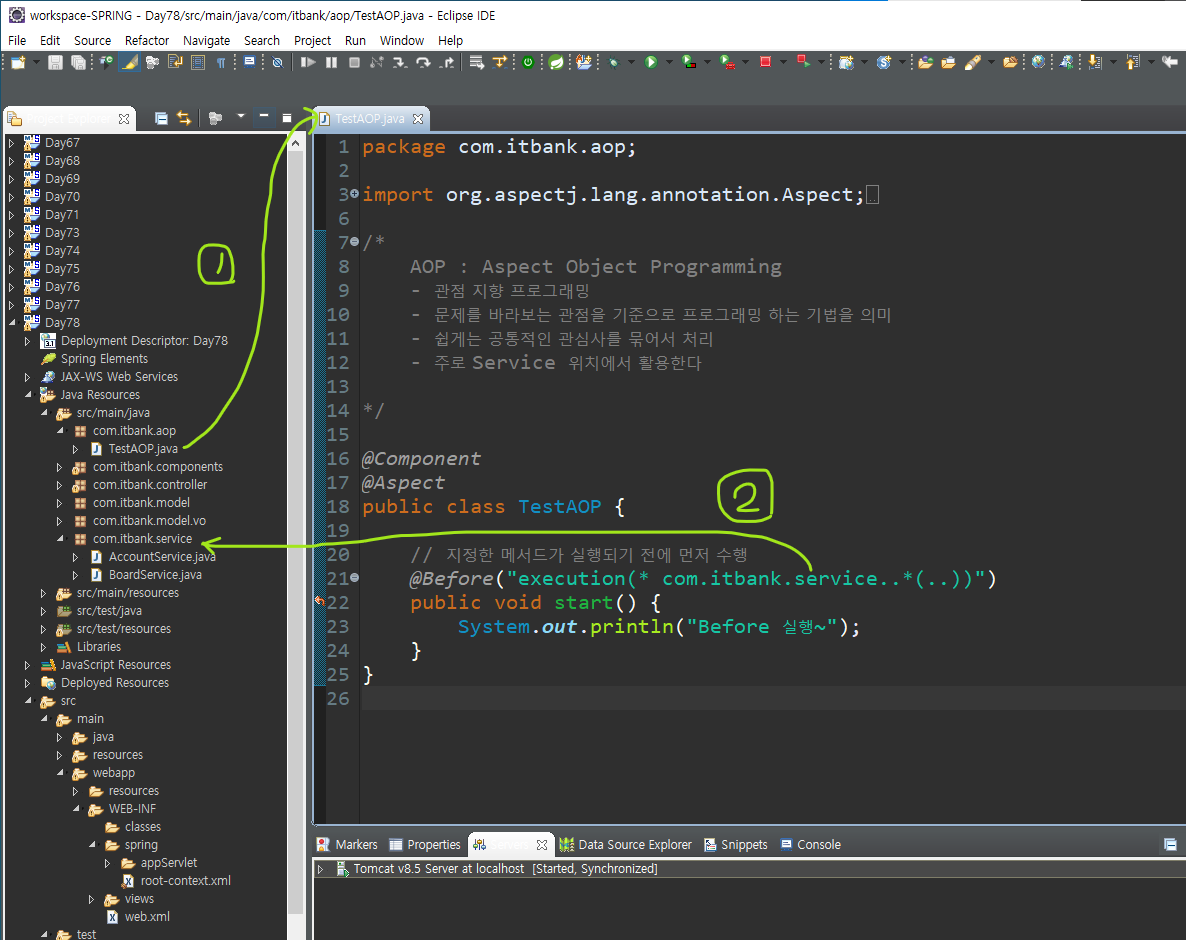Image resolution: width=1186 pixels, height=940 pixels.
Task: Toggle Show Whitespace Characters pilcrow icon
Action: tap(221, 63)
